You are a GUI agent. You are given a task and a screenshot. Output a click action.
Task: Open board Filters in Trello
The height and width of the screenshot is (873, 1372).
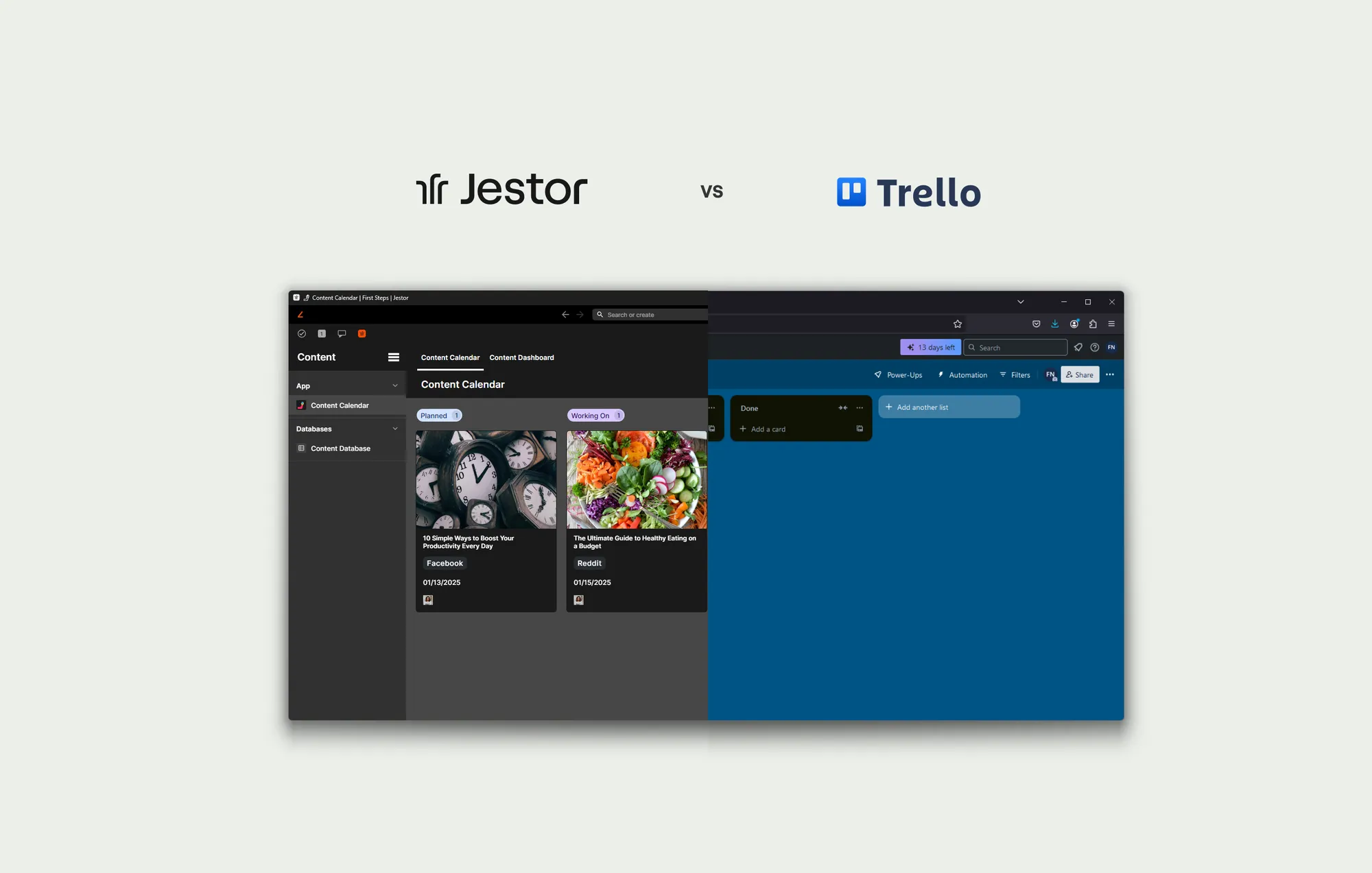(x=1019, y=375)
